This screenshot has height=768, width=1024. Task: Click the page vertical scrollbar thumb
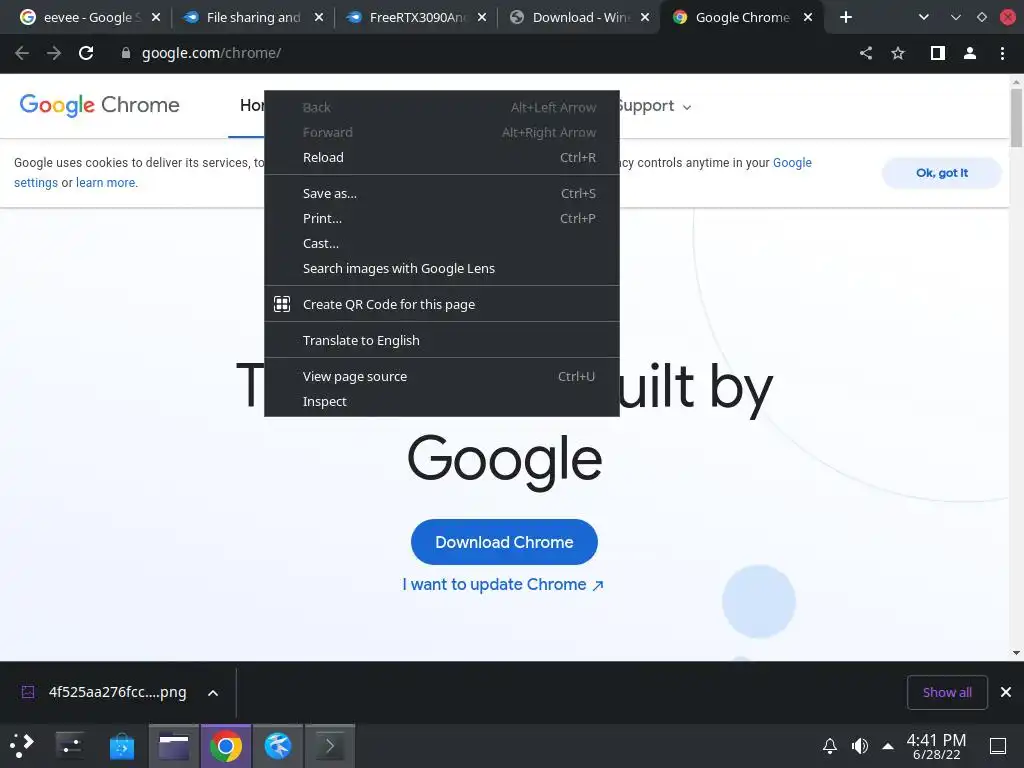tap(1016, 118)
